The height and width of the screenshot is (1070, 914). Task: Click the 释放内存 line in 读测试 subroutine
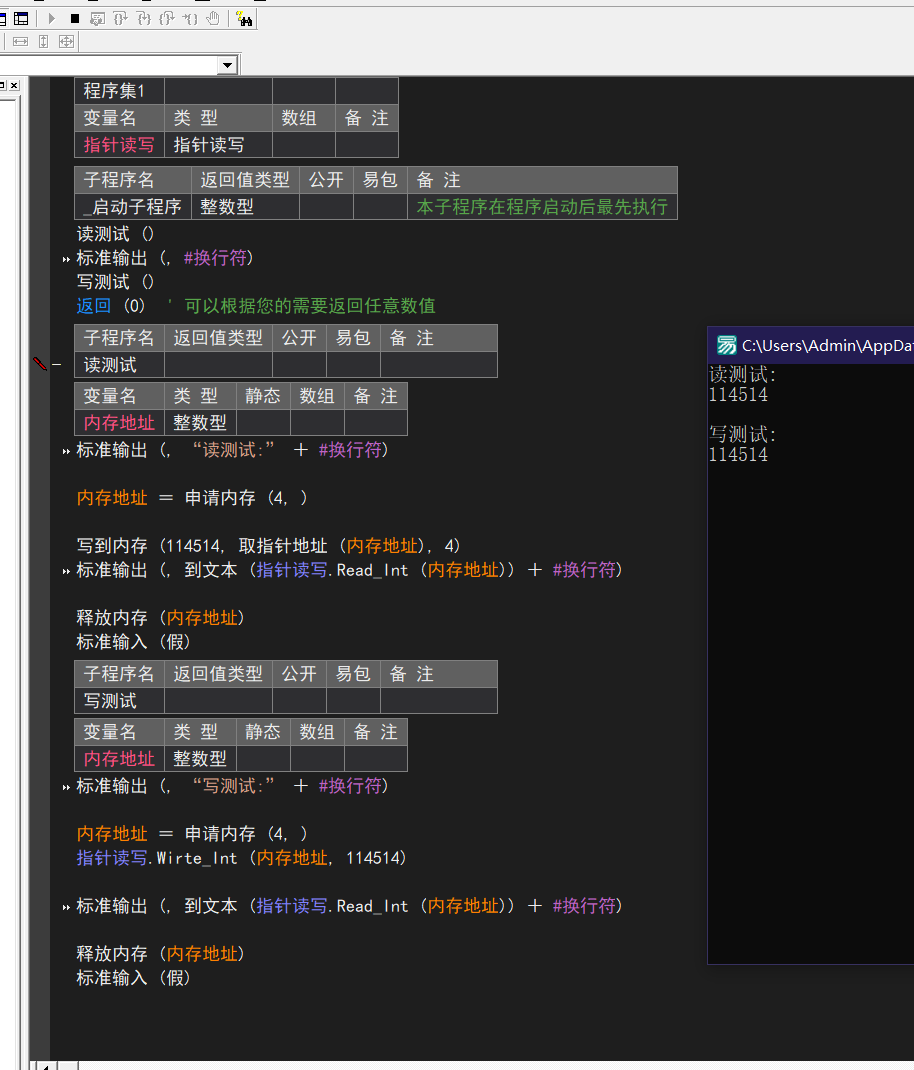(x=160, y=618)
